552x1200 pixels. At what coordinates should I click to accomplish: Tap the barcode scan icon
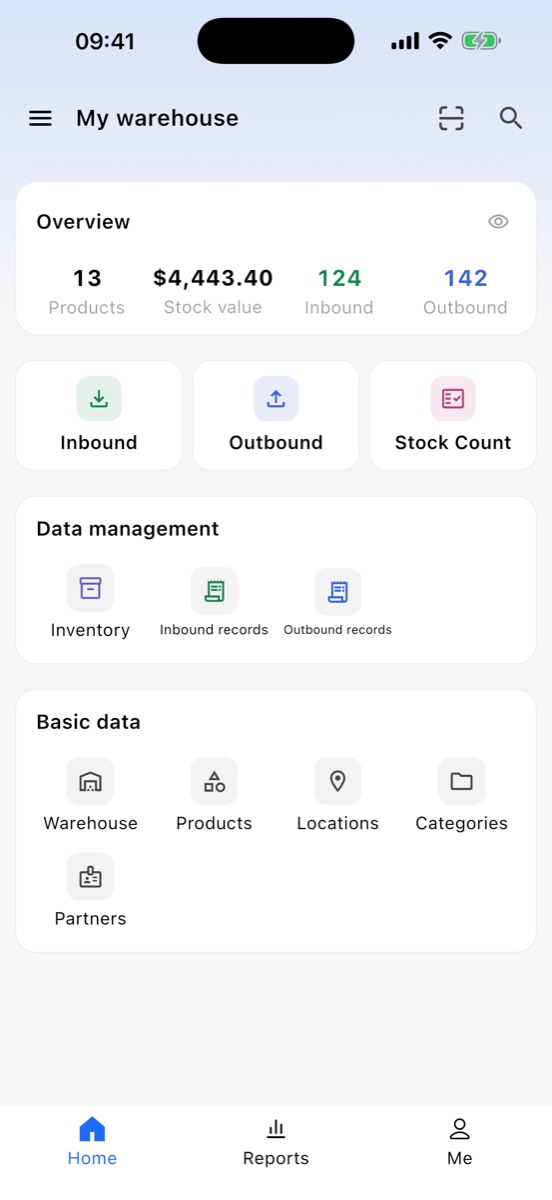coord(452,119)
